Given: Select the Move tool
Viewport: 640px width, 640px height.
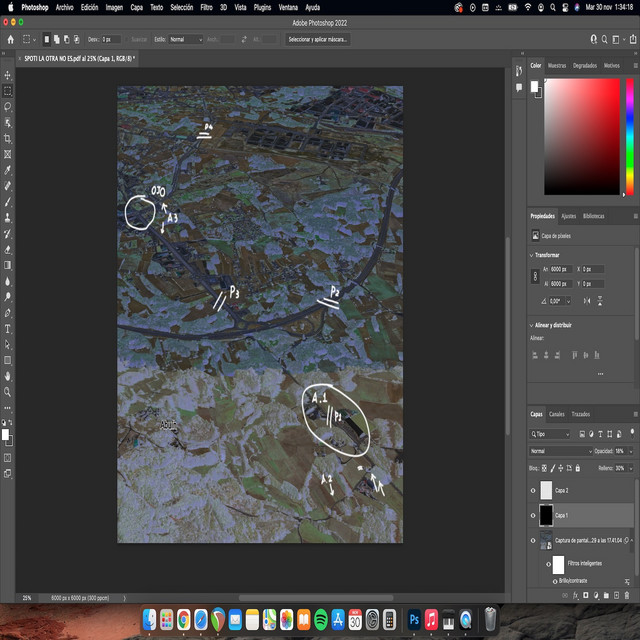Looking at the screenshot, I should pyautogui.click(x=8, y=75).
